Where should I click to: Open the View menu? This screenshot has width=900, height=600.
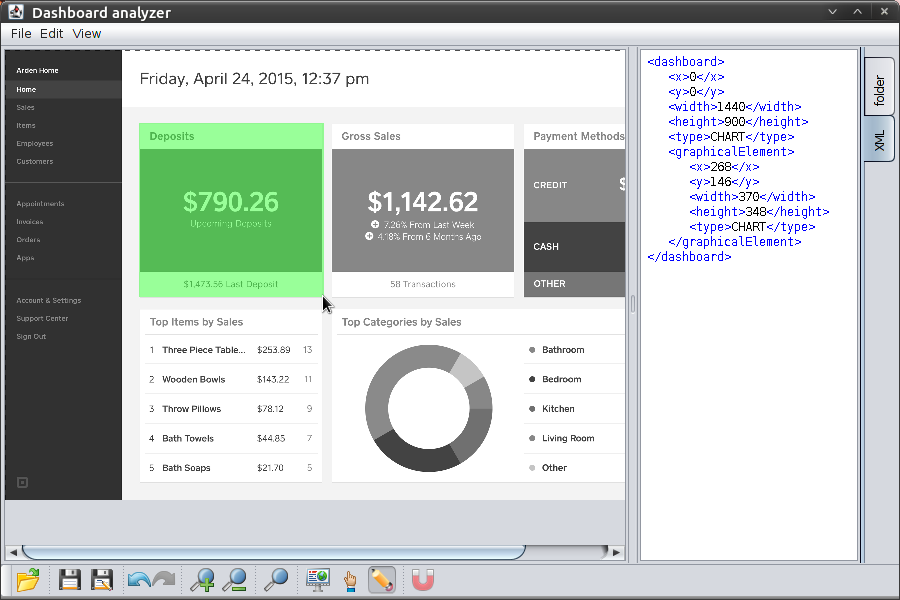87,33
